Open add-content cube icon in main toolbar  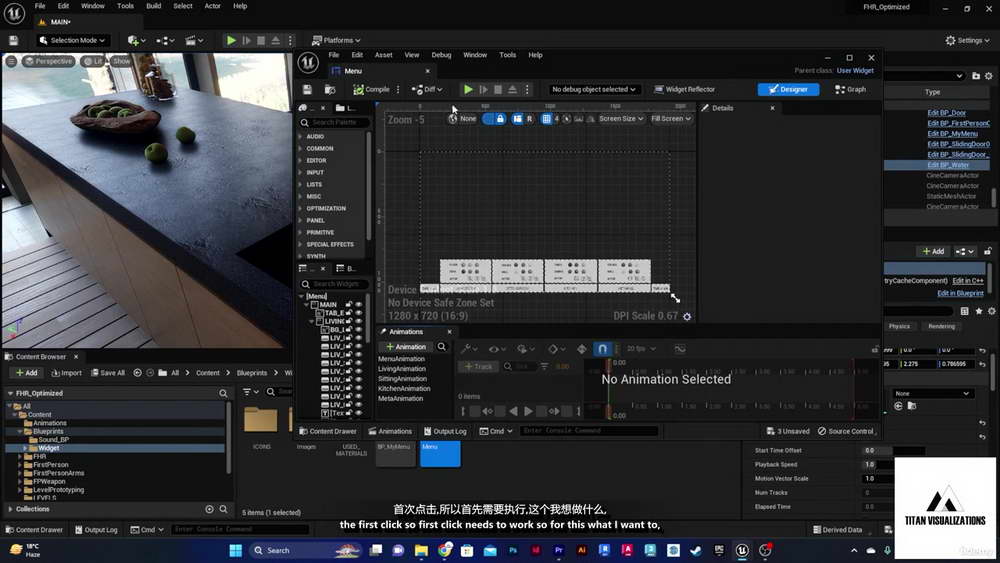point(136,40)
